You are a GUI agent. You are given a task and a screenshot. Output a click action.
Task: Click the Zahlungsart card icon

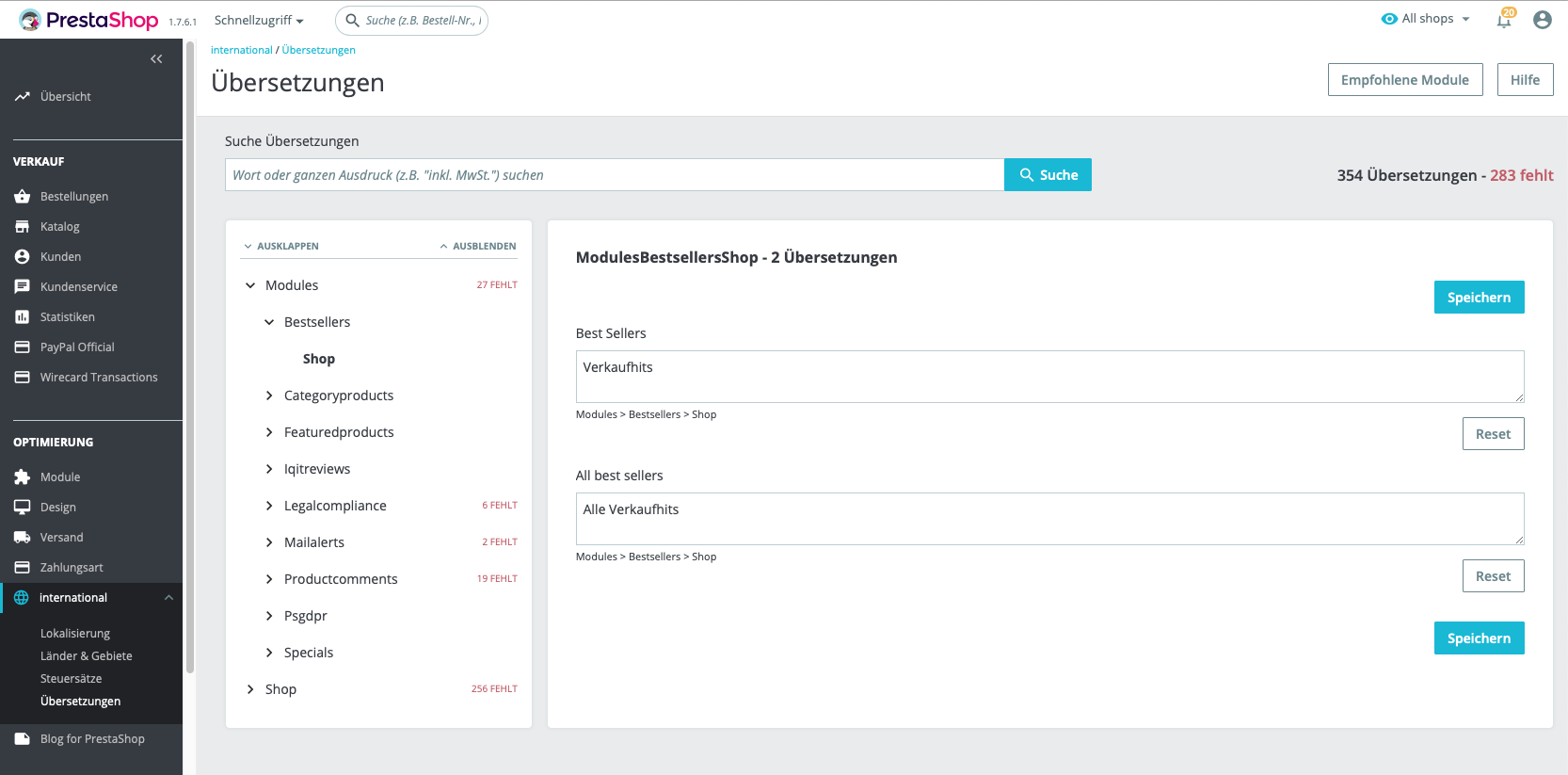click(x=23, y=568)
